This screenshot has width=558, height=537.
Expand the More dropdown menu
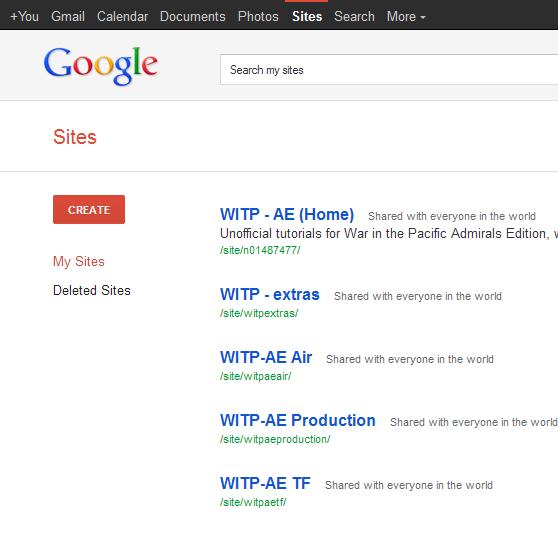coord(406,16)
